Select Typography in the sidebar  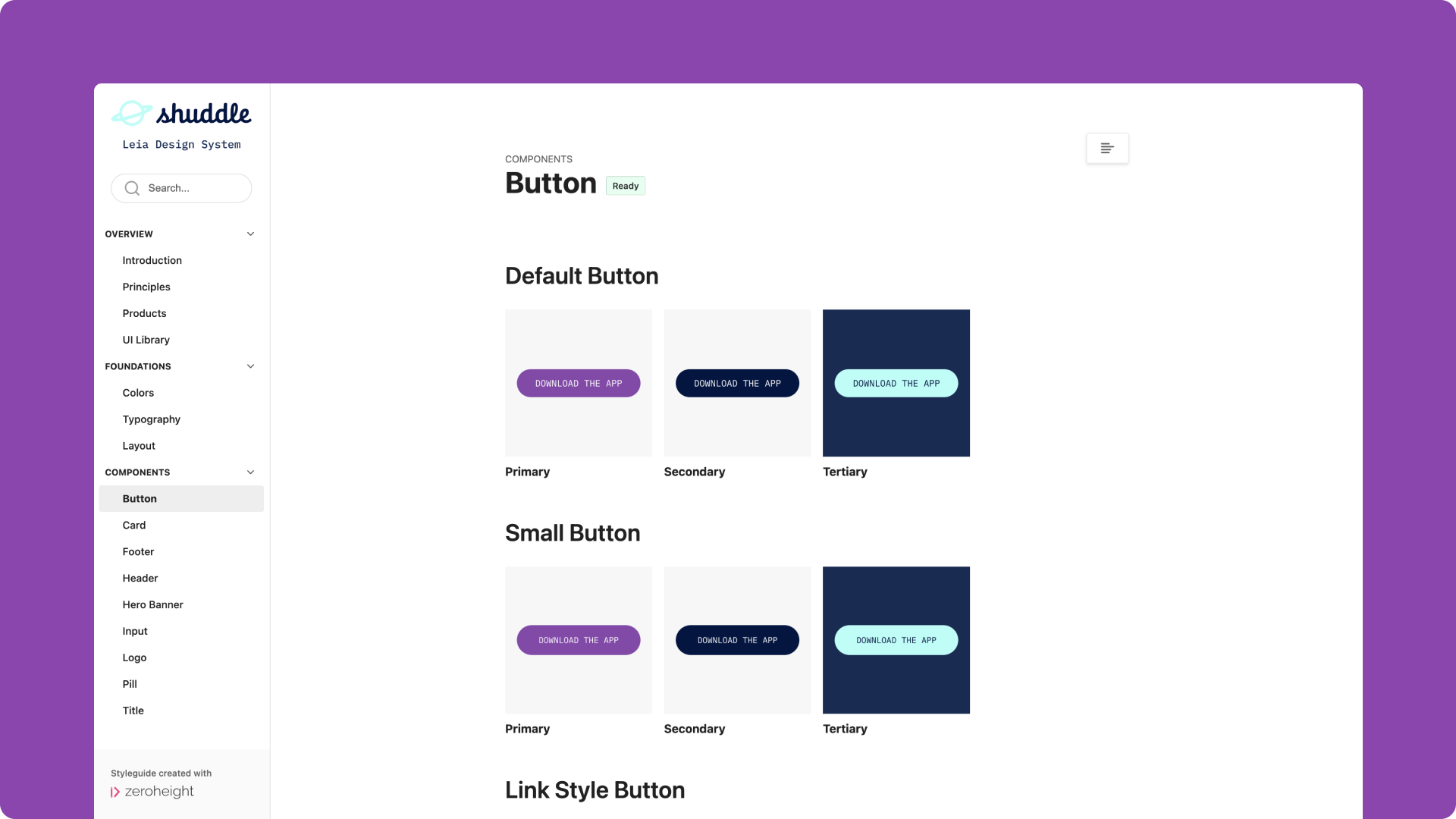pyautogui.click(x=151, y=419)
